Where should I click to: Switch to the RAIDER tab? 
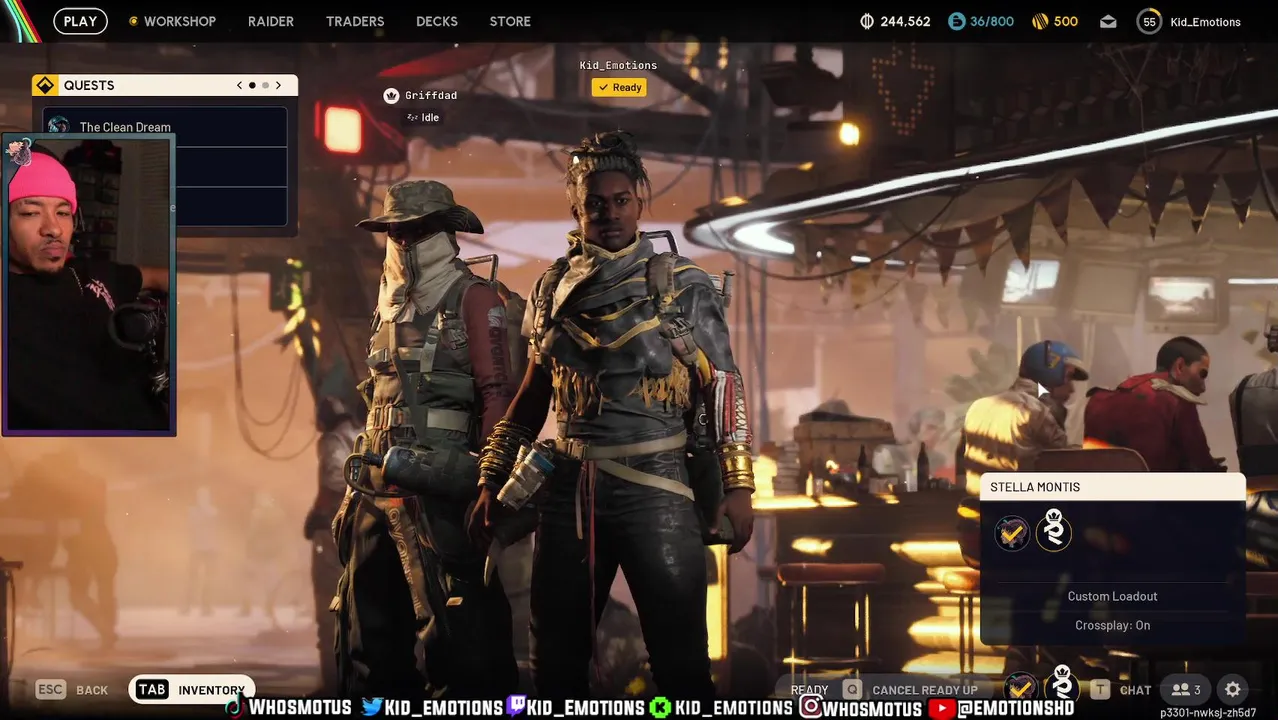coord(271,21)
